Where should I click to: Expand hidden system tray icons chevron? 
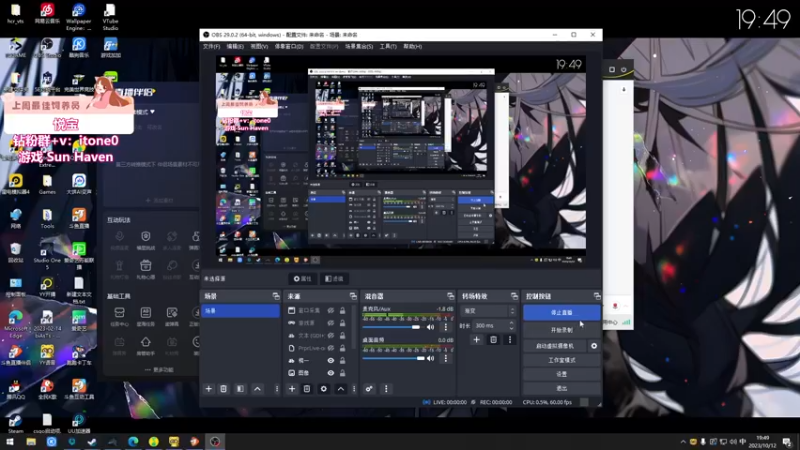pyautogui.click(x=683, y=442)
